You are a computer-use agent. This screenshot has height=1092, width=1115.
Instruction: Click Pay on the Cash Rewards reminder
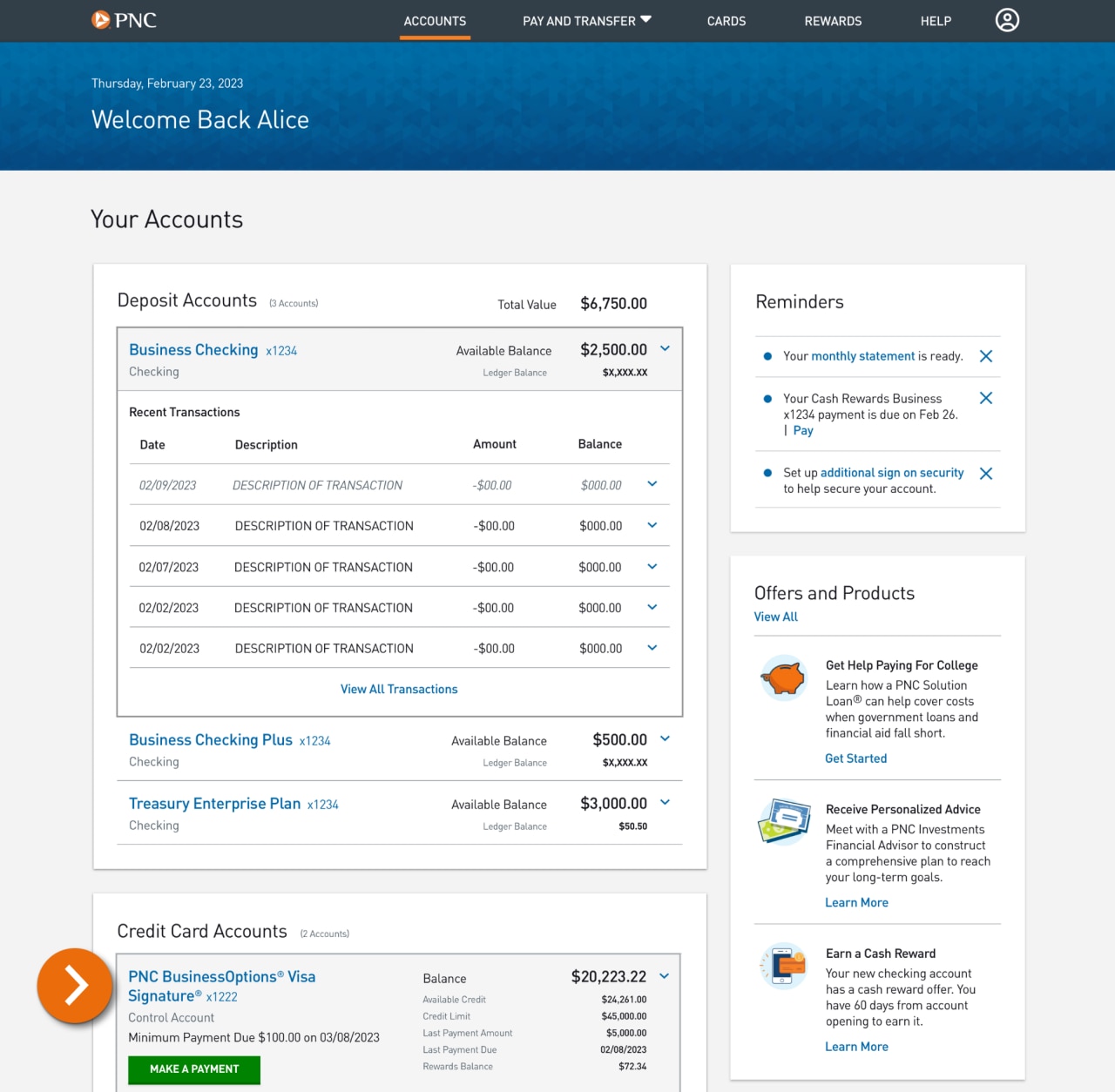click(x=802, y=430)
